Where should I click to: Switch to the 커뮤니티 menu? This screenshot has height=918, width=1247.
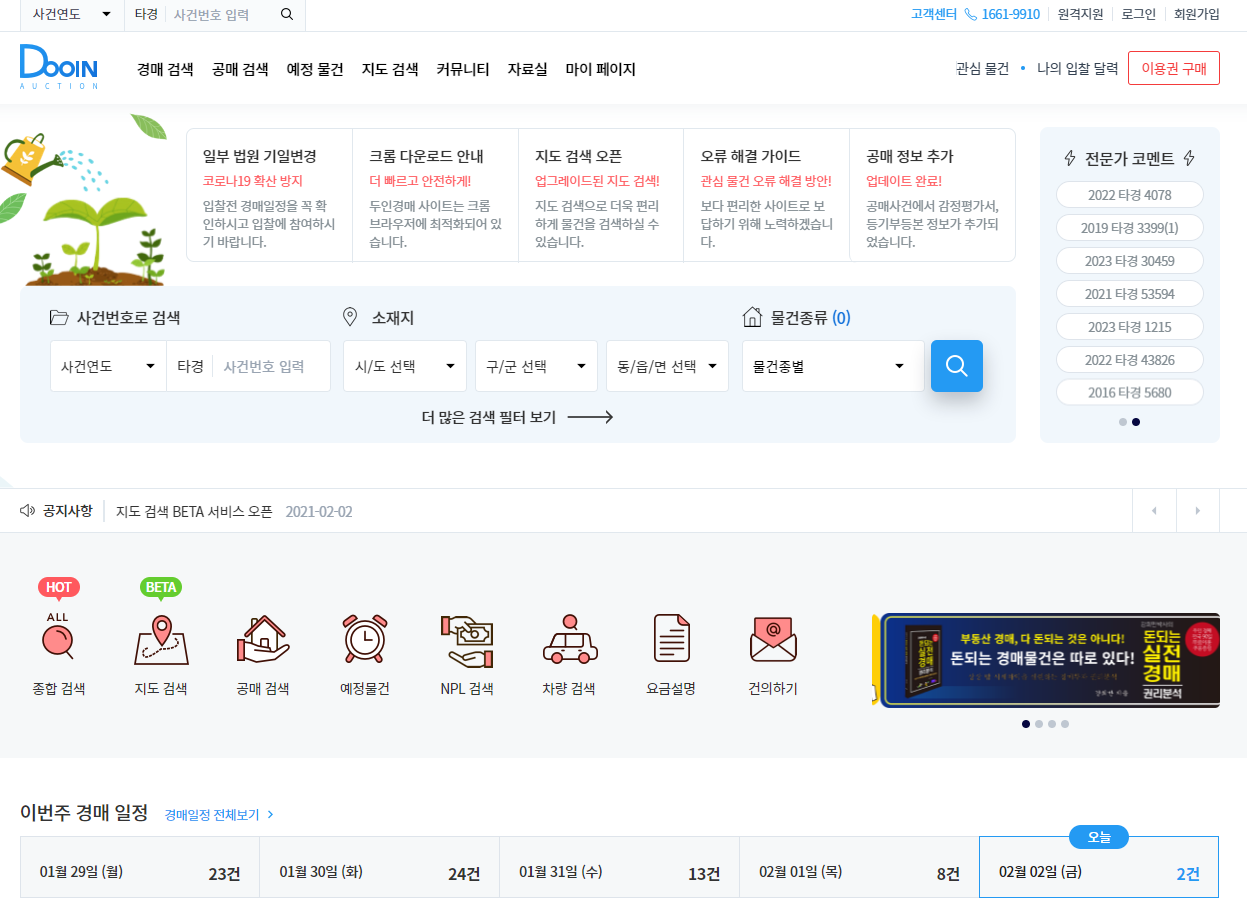tap(462, 69)
